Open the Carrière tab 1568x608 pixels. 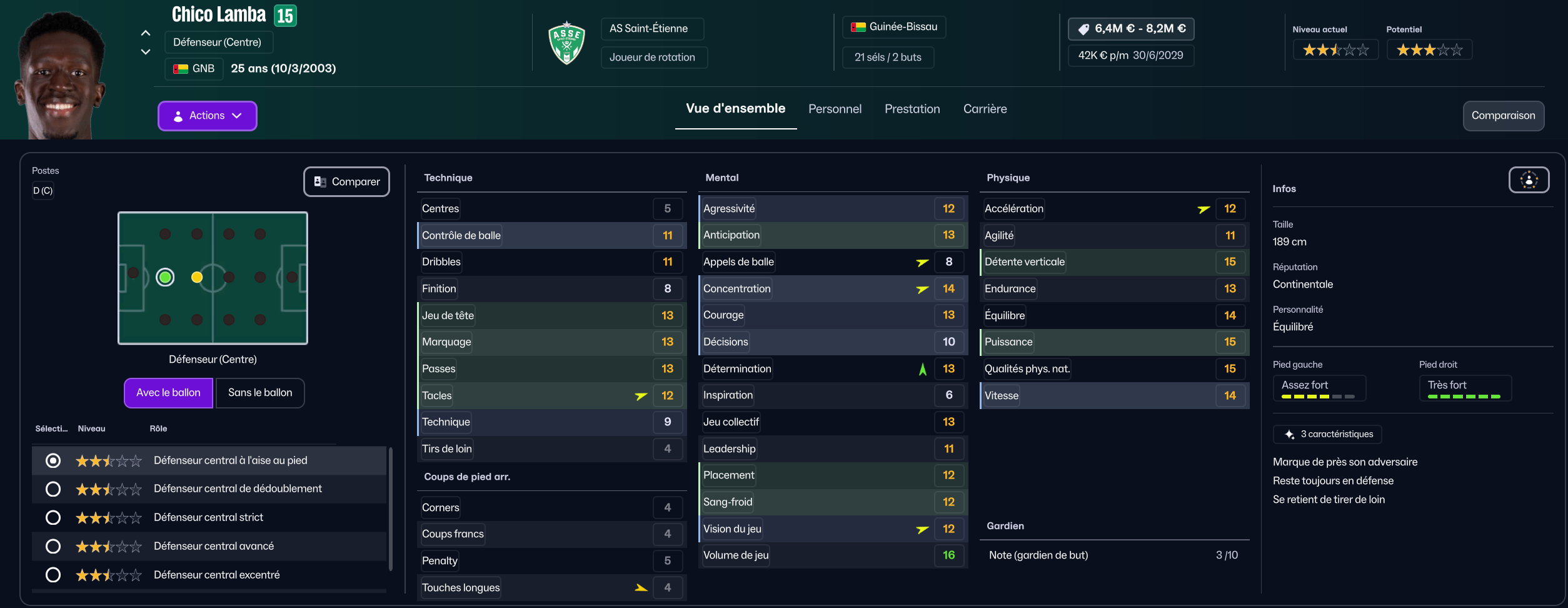pyautogui.click(x=985, y=109)
